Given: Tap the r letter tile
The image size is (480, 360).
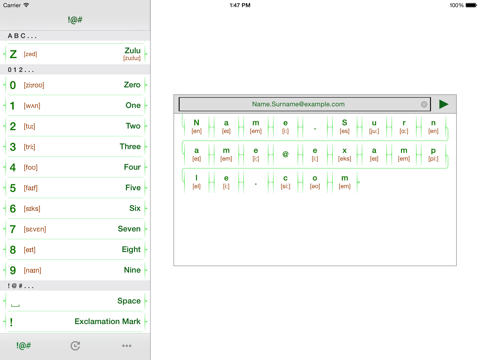Looking at the screenshot, I should (404, 127).
